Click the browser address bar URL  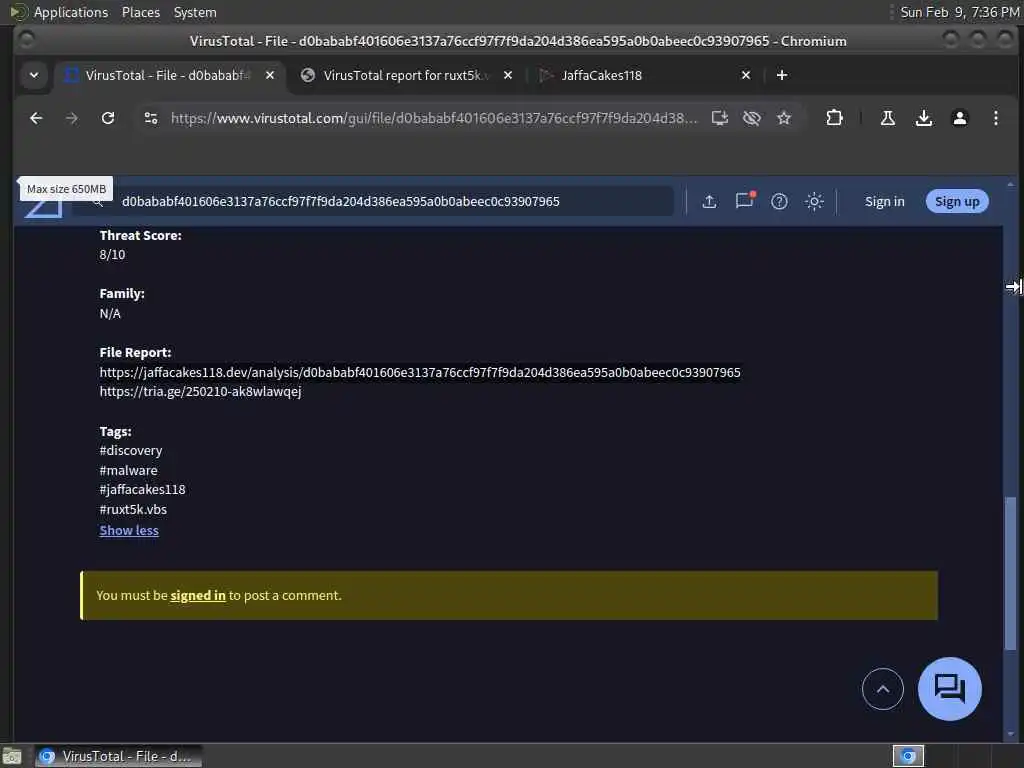pos(434,118)
